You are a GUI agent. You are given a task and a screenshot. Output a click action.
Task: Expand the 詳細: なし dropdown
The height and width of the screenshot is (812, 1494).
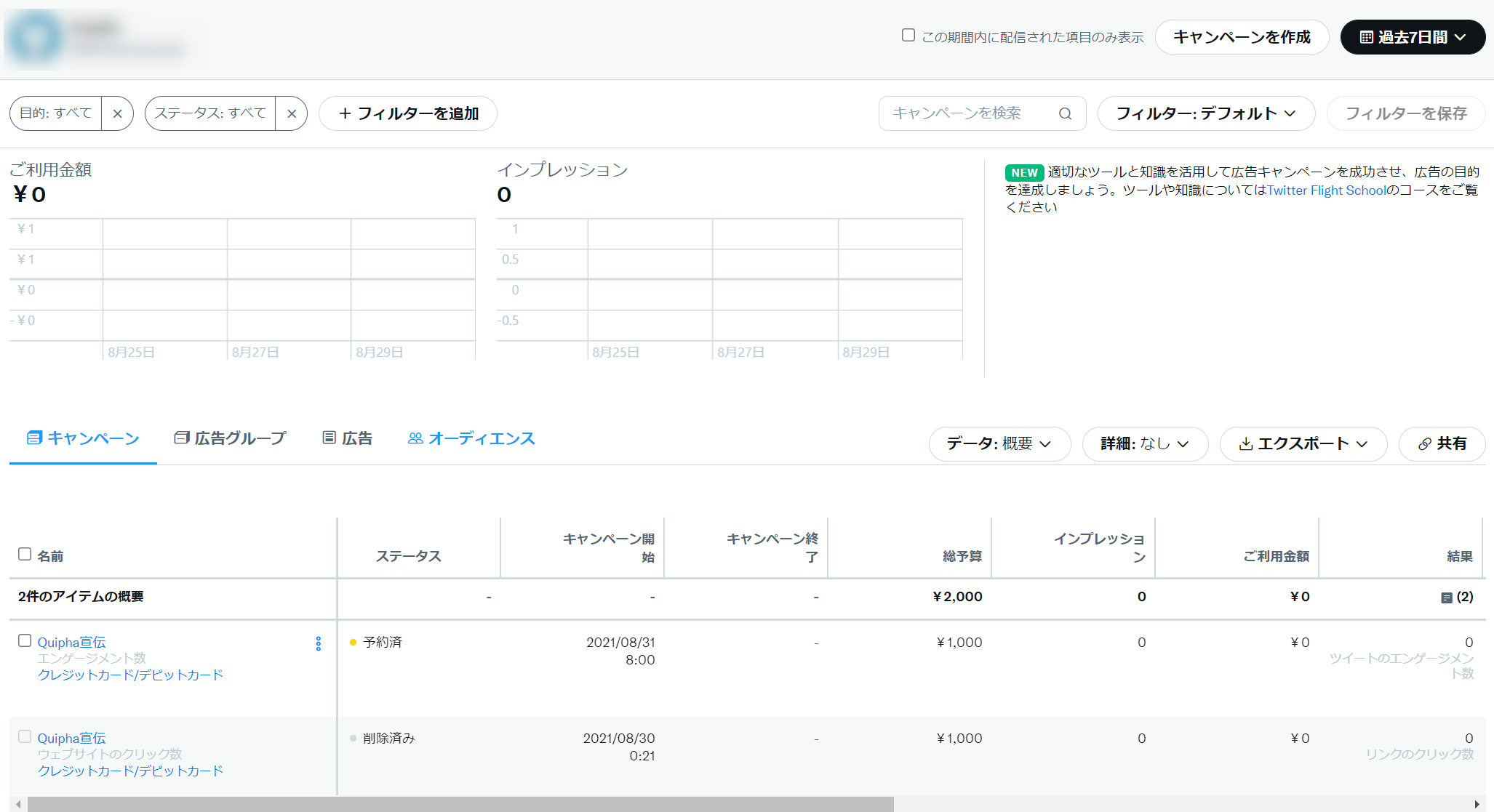tap(1145, 443)
